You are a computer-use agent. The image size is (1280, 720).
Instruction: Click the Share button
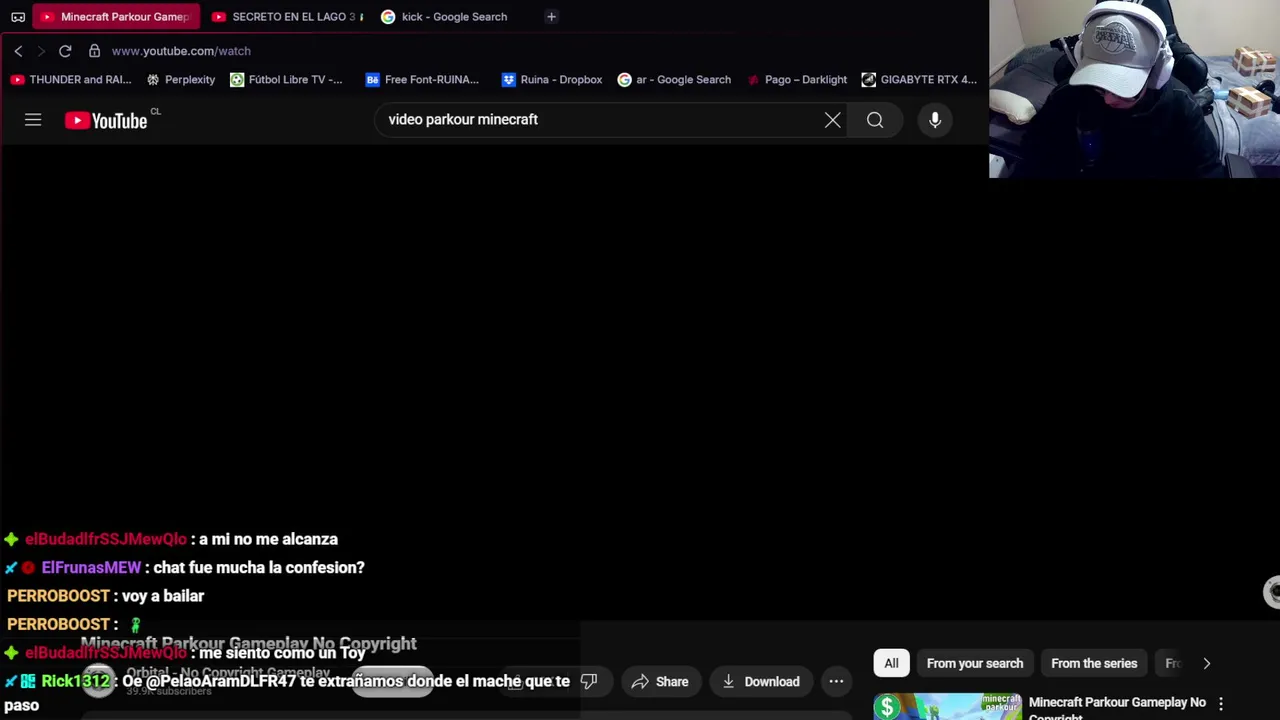[x=660, y=682]
